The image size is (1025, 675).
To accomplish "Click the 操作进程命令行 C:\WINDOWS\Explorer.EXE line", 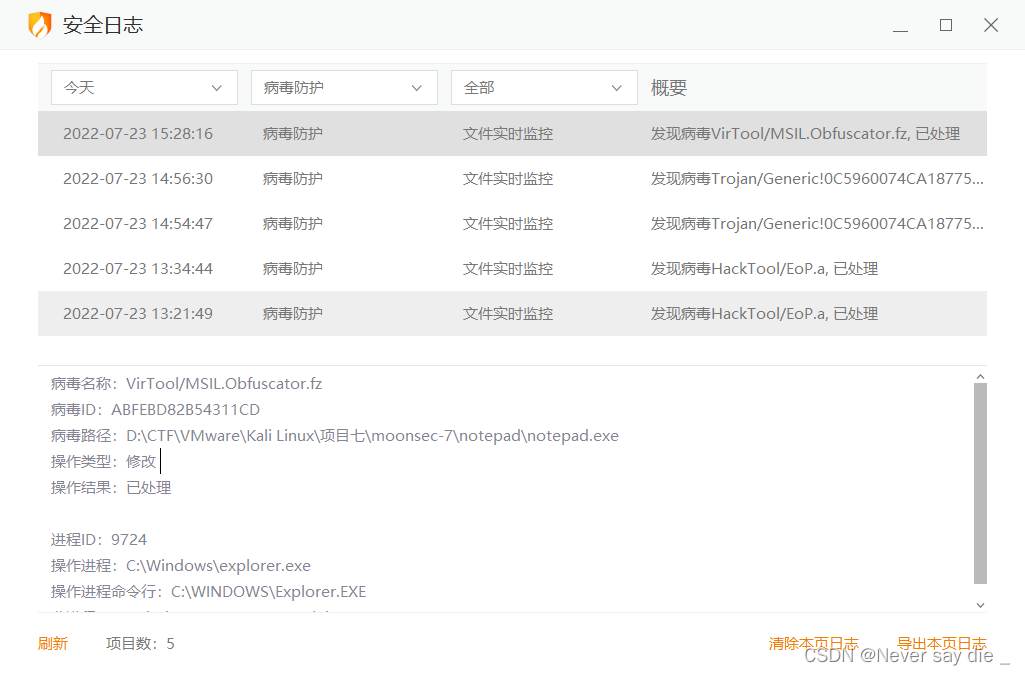I will click(x=209, y=592).
